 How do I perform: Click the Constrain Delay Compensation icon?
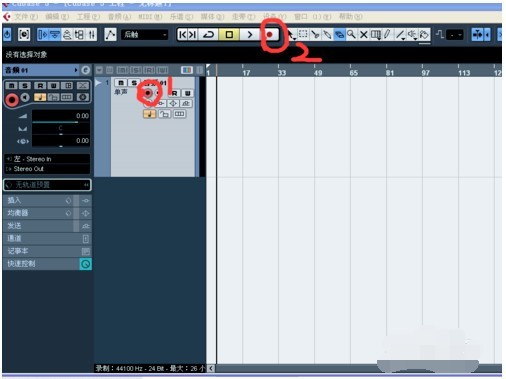click(24, 34)
